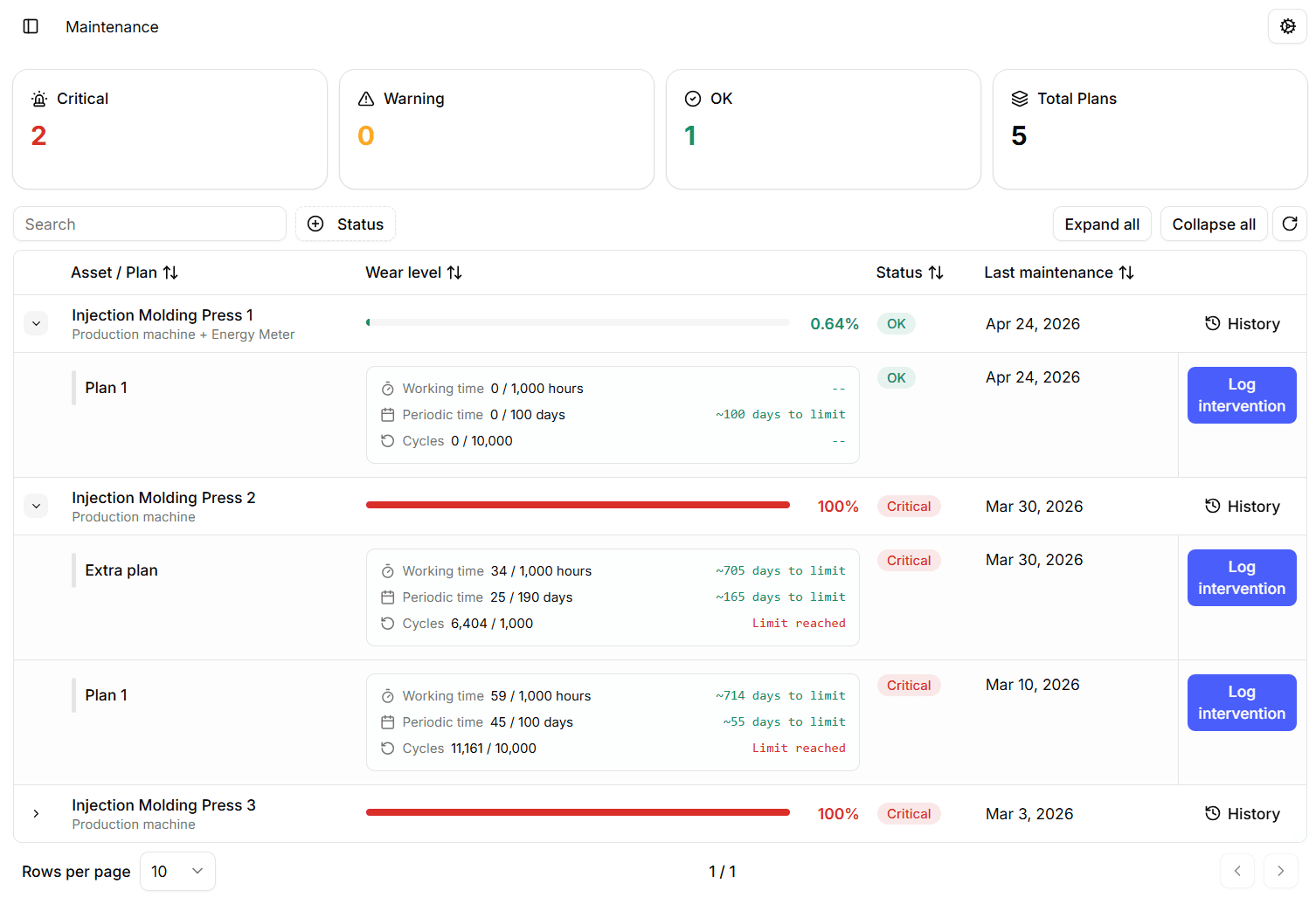This screenshot has width=1316, height=904.
Task: Click the OK summary card
Action: 823,129
